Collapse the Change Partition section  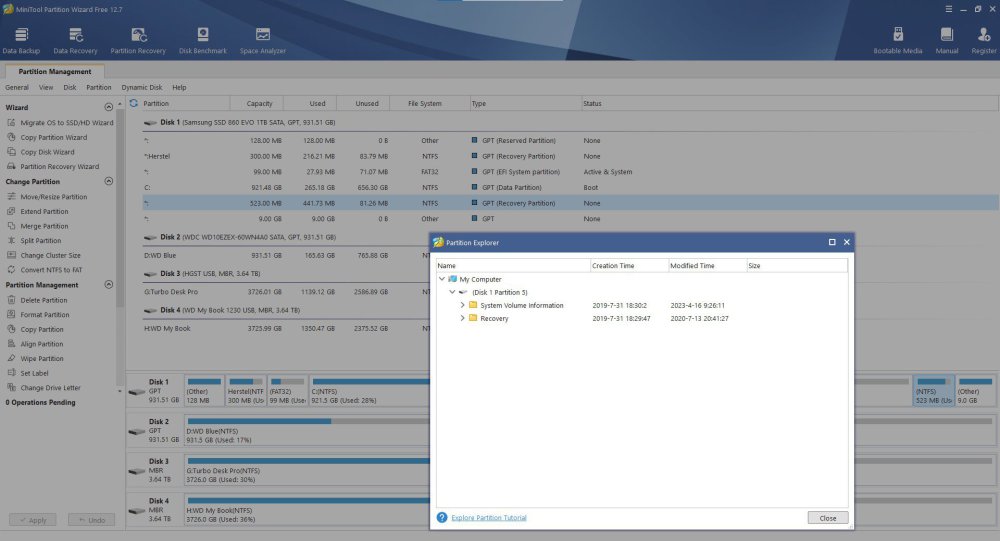coord(109,182)
